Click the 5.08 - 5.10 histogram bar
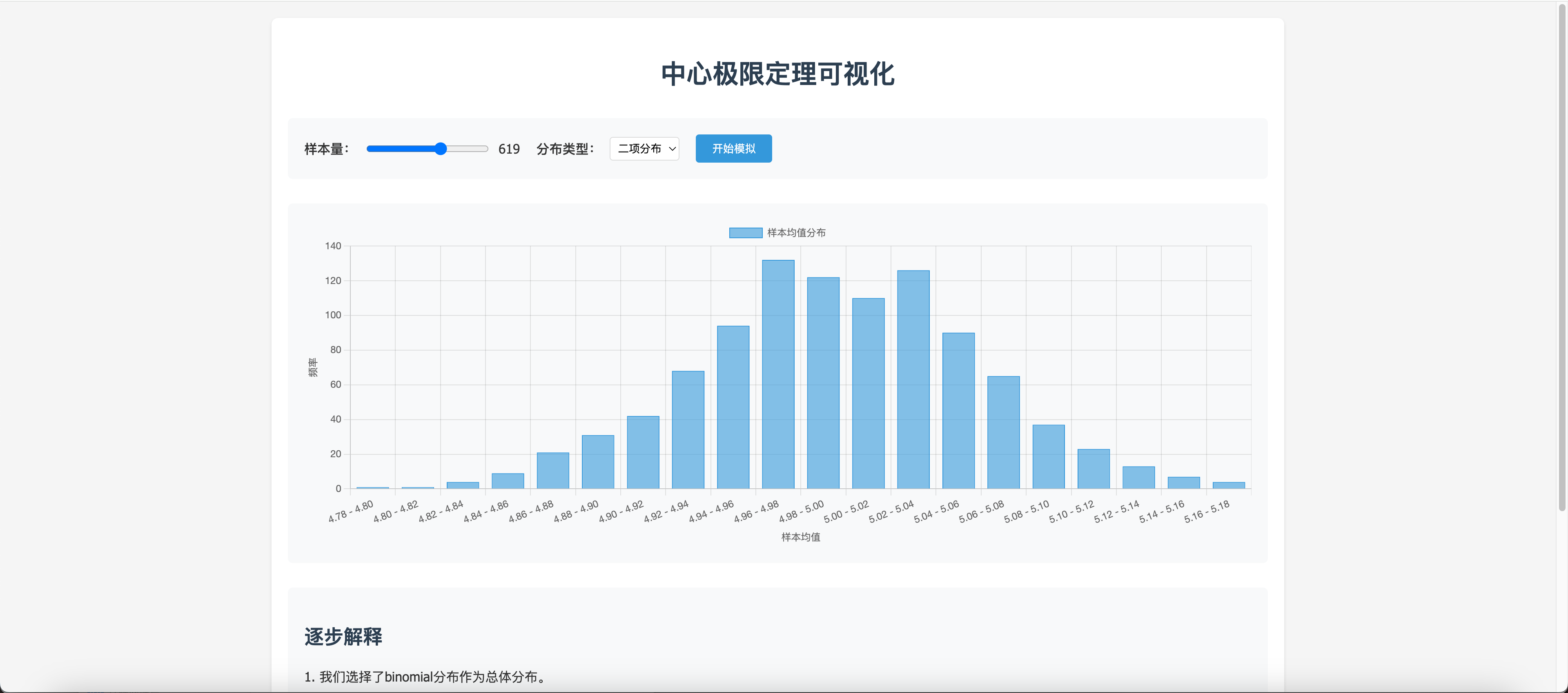 (1048, 457)
